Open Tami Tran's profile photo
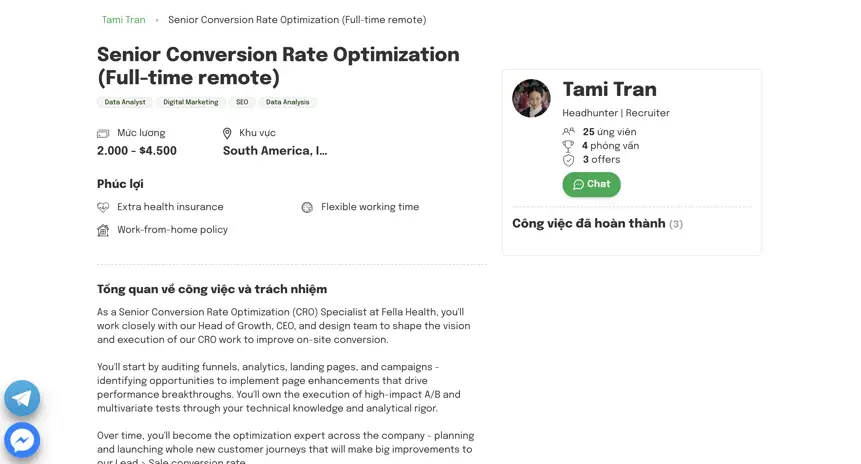Viewport: 861px width, 464px height. (531, 98)
